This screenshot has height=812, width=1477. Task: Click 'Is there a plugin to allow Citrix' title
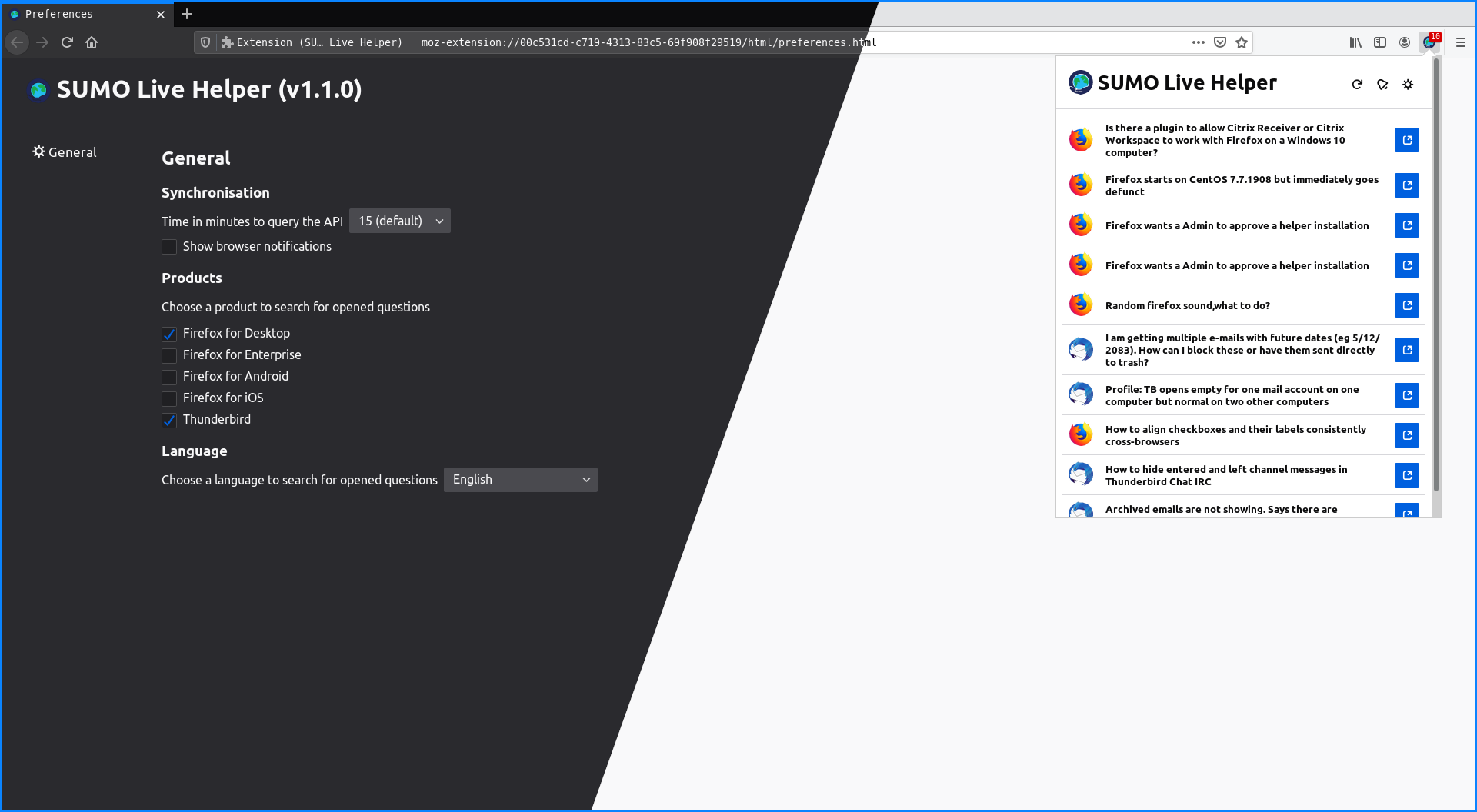pos(1225,140)
